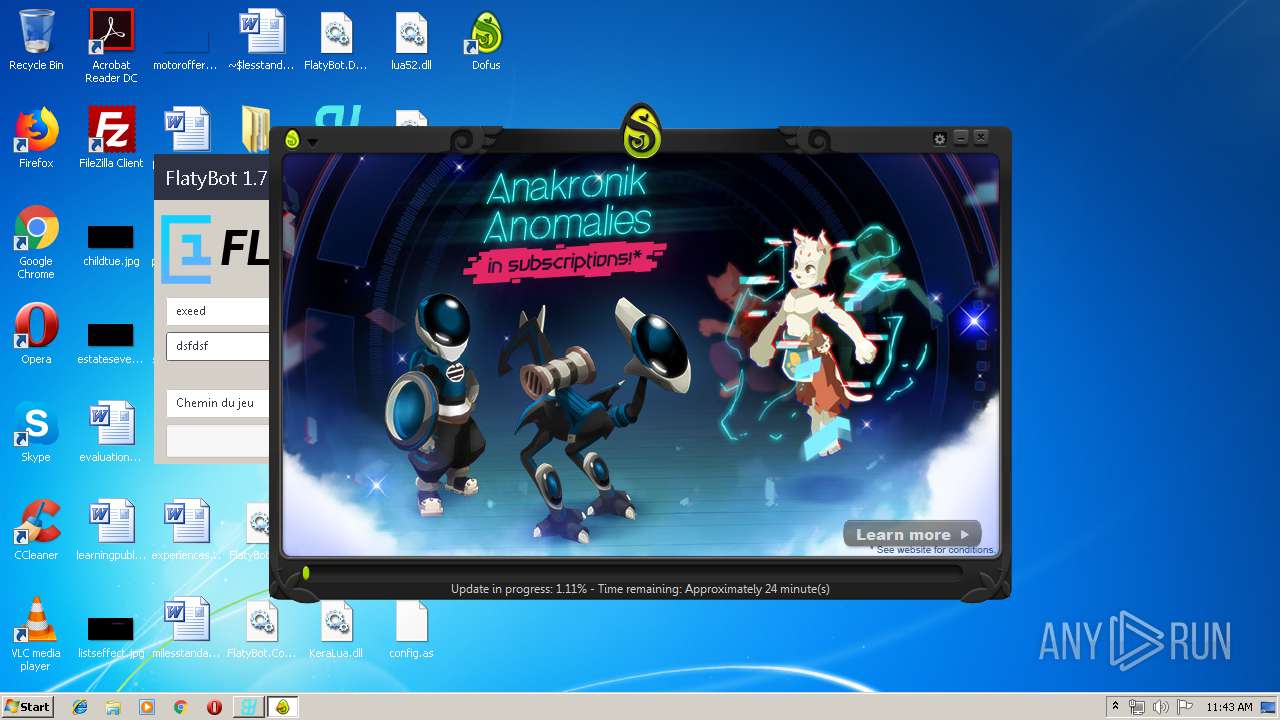Select the childtue.jpg desktop file

pos(111,245)
